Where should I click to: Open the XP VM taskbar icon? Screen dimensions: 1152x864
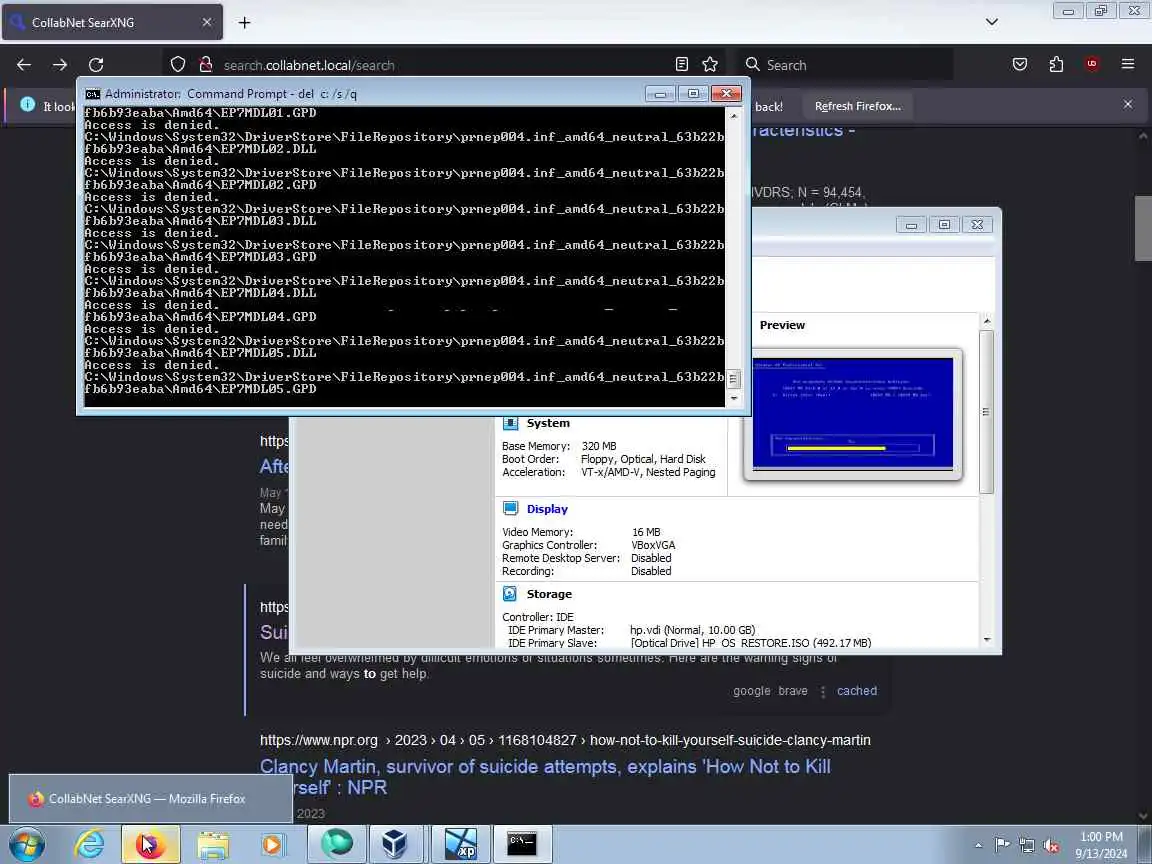pos(461,843)
